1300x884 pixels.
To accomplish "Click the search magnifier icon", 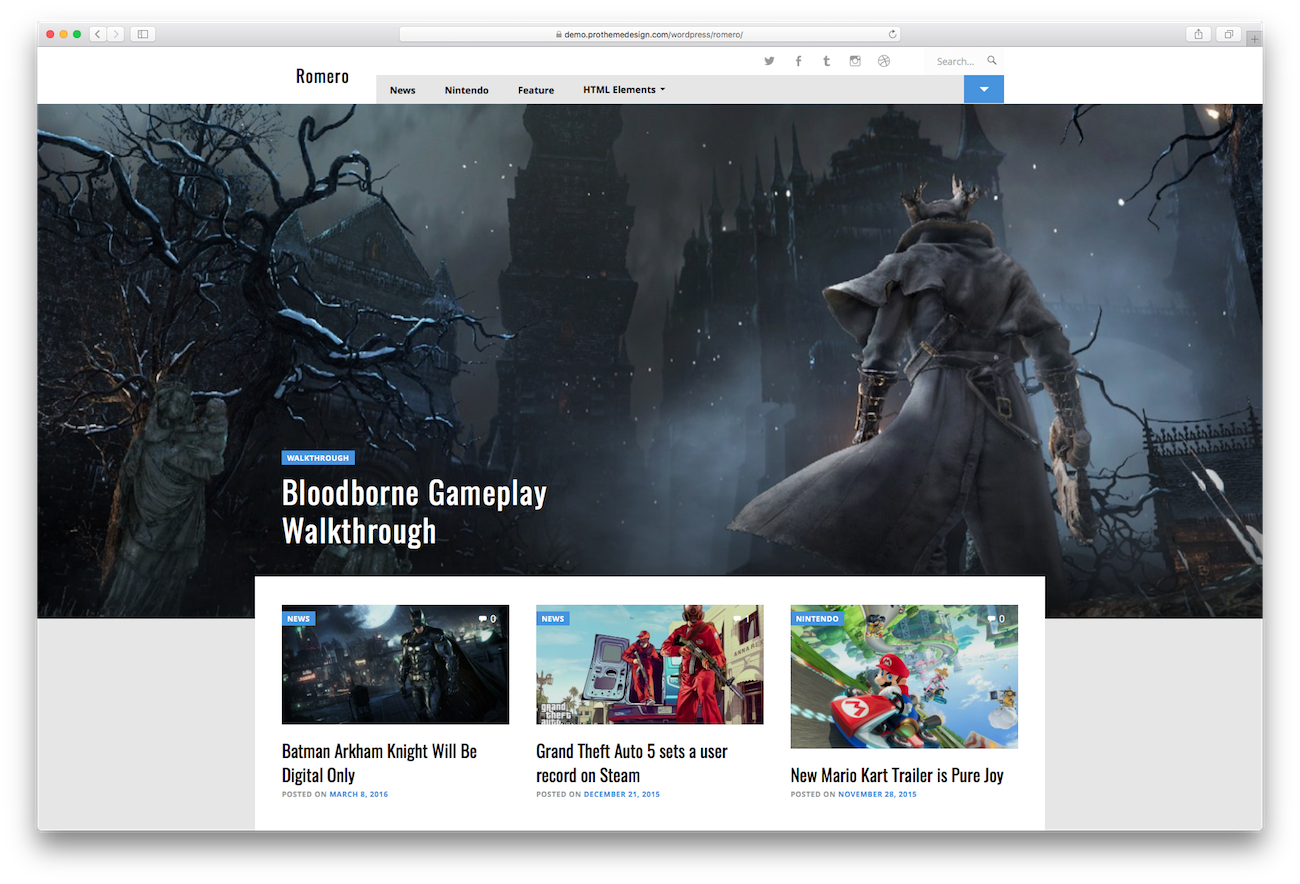I will pyautogui.click(x=992, y=60).
